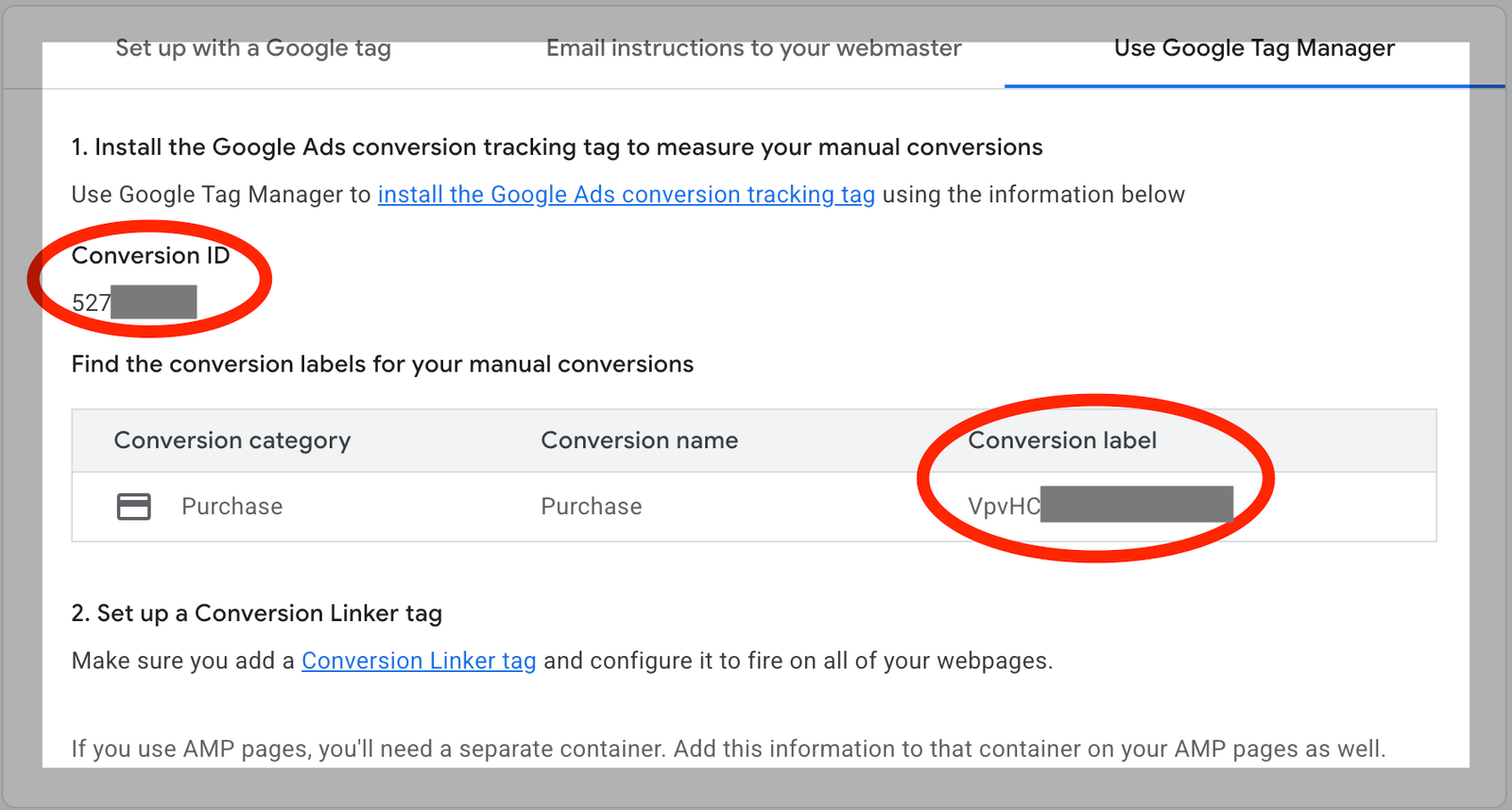The width and height of the screenshot is (1512, 810).
Task: Click the Conversion name column header
Action: (x=640, y=439)
